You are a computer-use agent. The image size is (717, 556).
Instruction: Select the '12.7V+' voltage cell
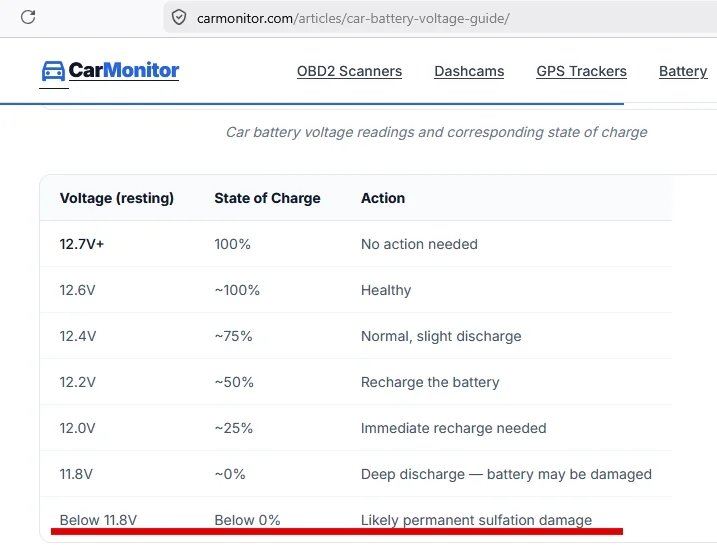coord(82,244)
